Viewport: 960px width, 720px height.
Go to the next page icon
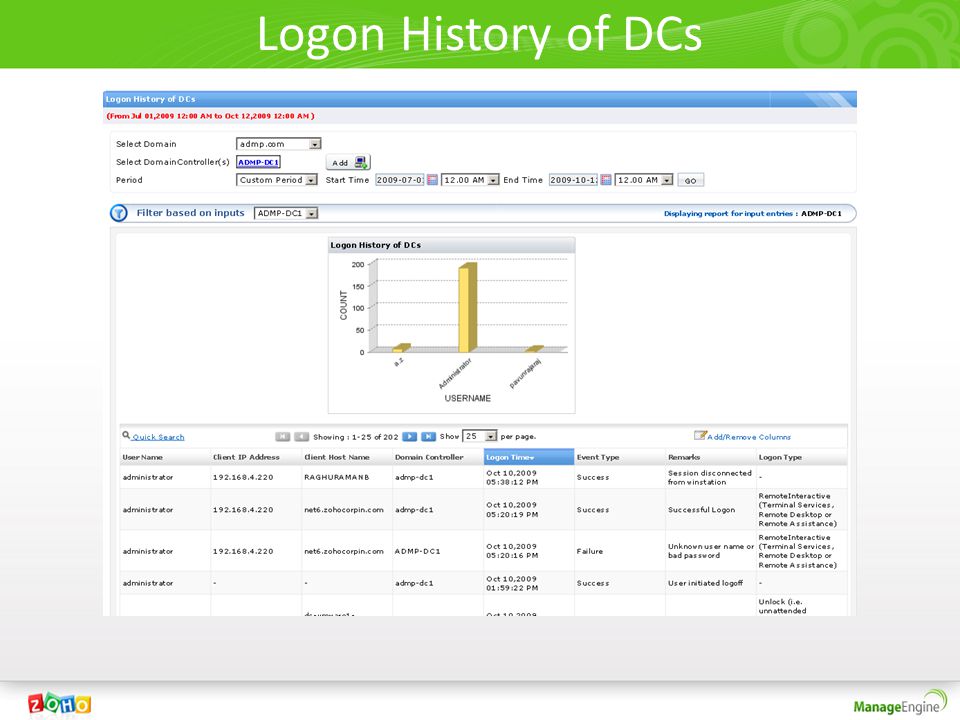410,437
